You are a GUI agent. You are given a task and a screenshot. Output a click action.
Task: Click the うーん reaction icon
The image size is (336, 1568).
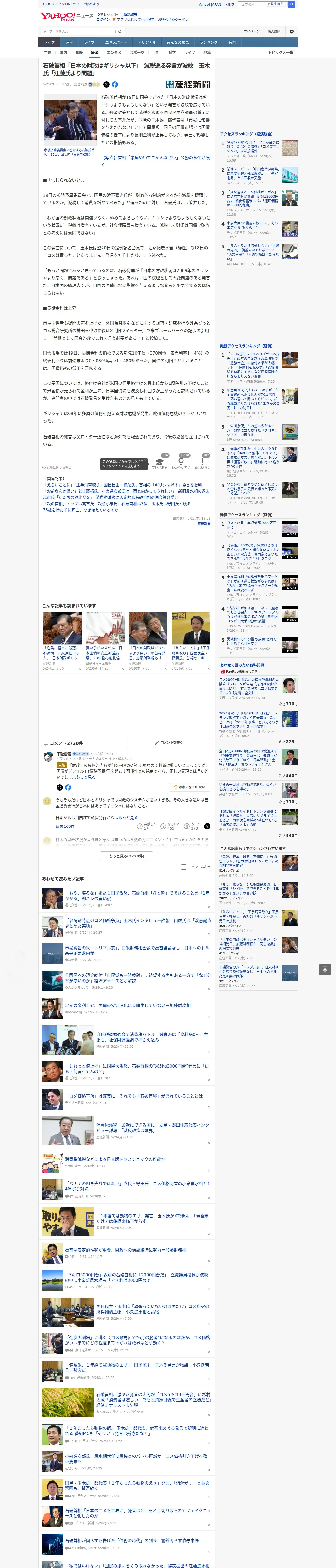[187, 826]
